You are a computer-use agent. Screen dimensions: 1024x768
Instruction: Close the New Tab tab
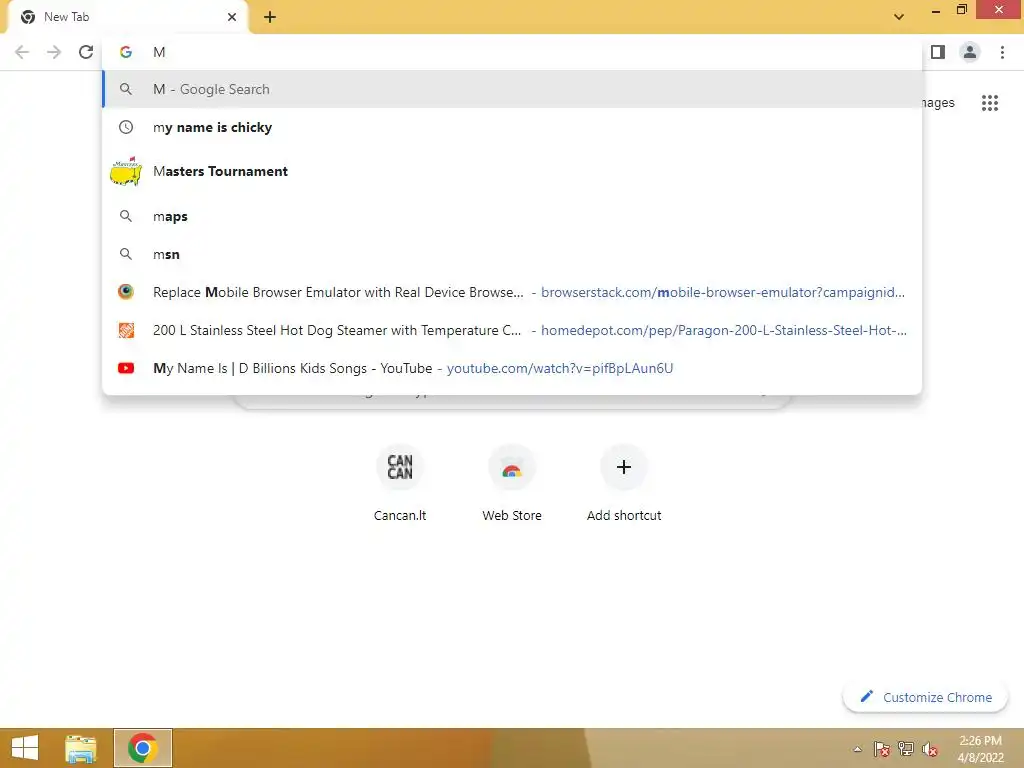coord(232,17)
